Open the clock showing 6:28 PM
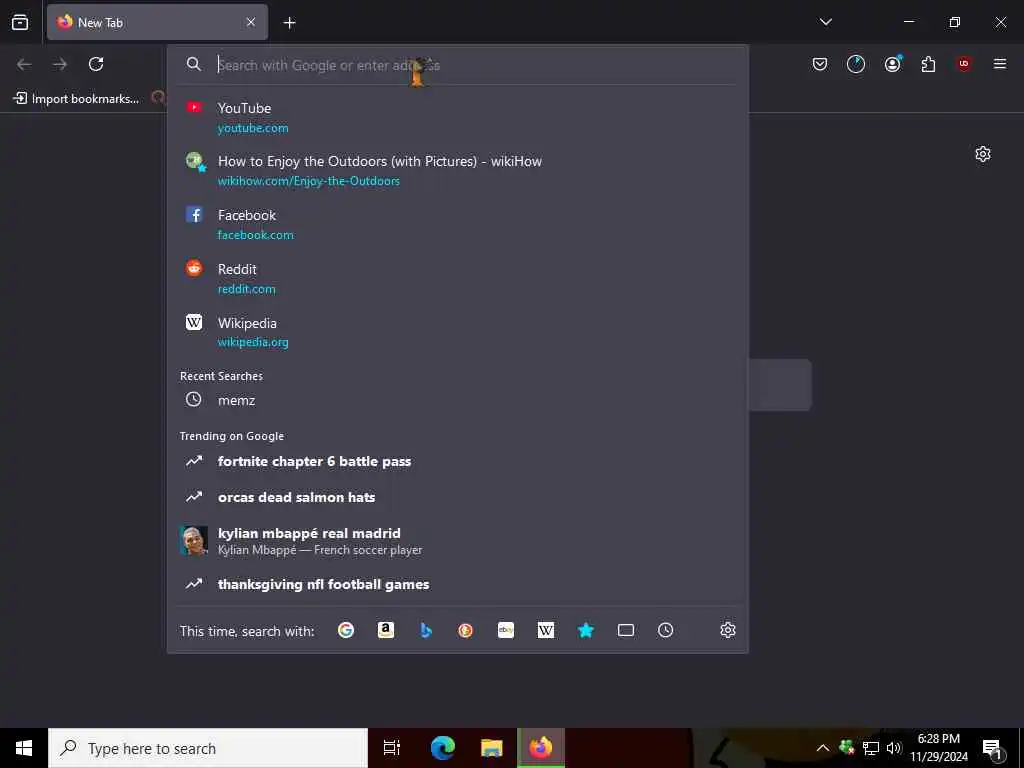This screenshot has width=1024, height=768. pyautogui.click(x=939, y=748)
